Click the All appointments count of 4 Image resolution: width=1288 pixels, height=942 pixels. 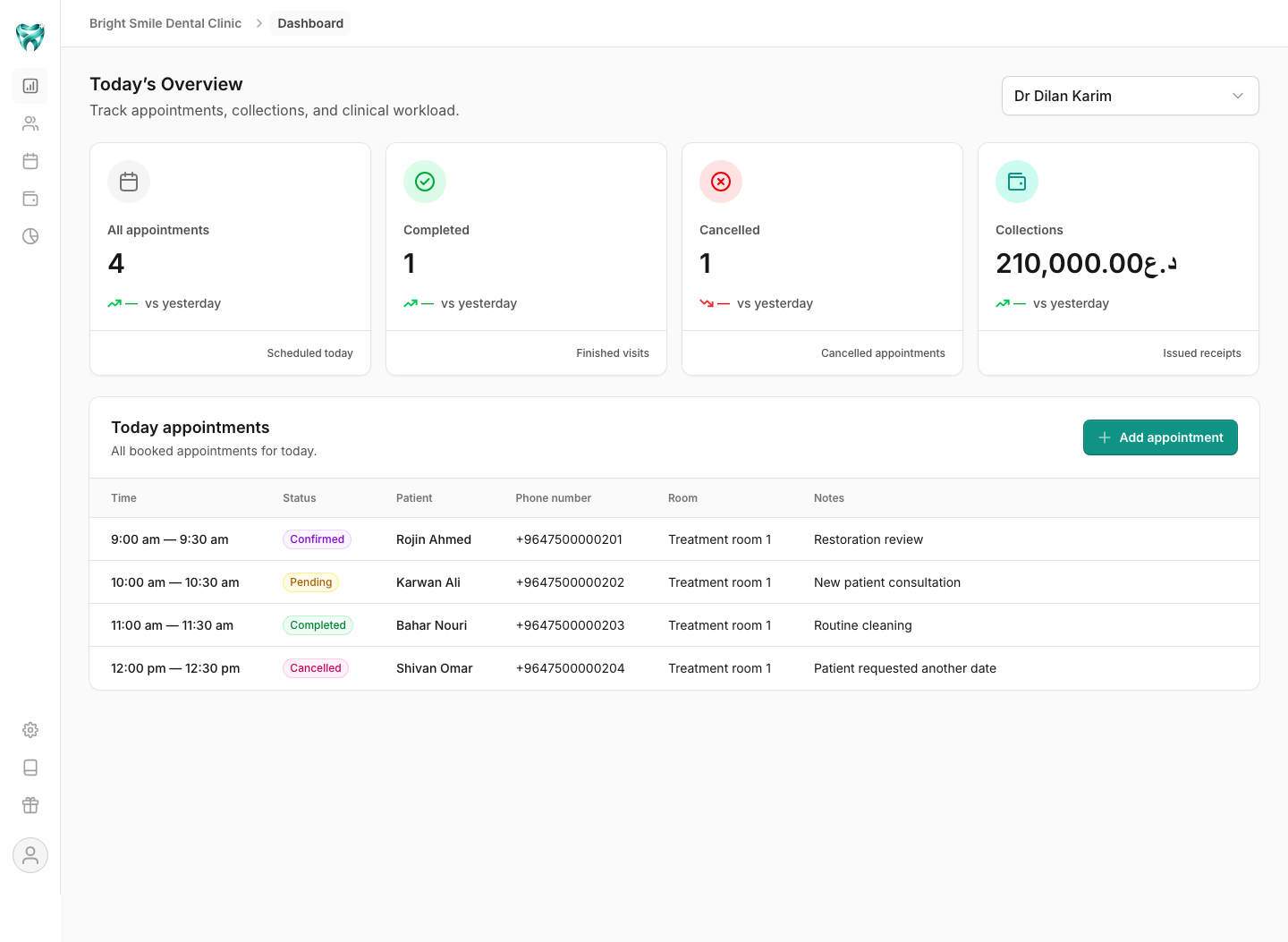[116, 263]
